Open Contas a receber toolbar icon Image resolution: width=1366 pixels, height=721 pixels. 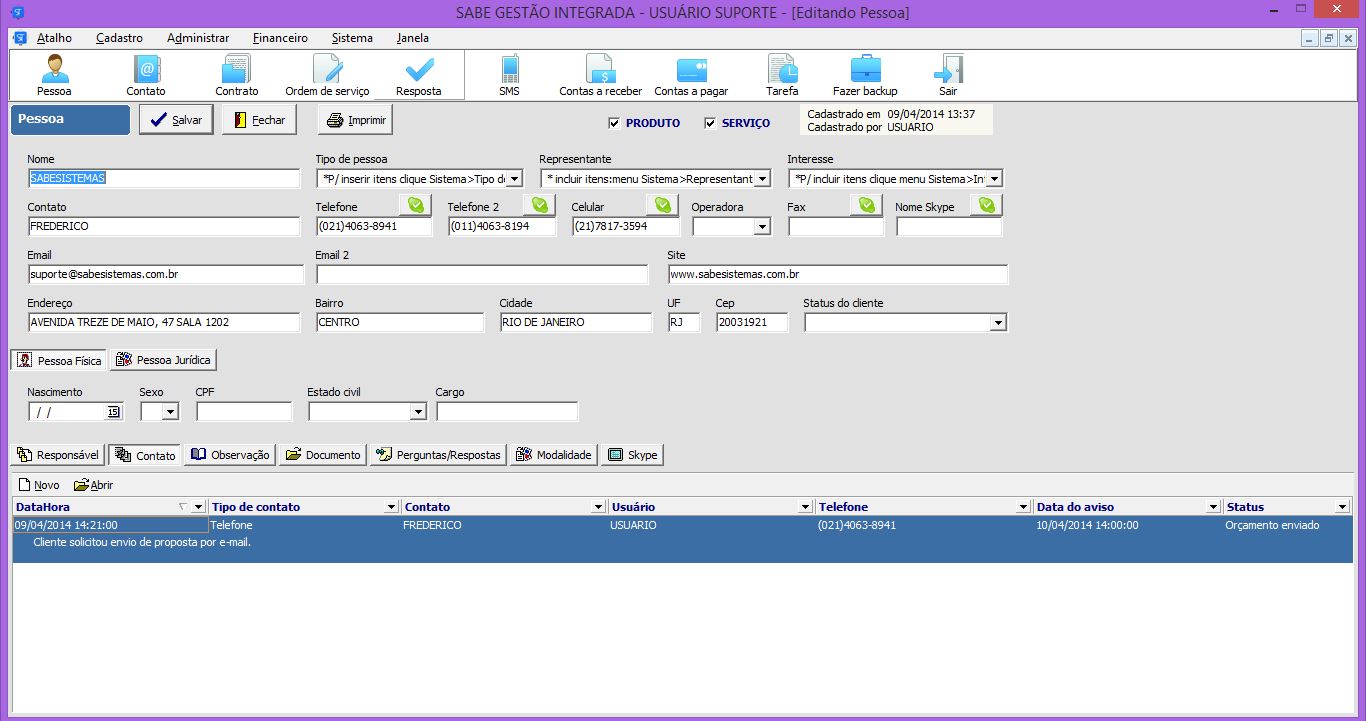click(x=600, y=76)
